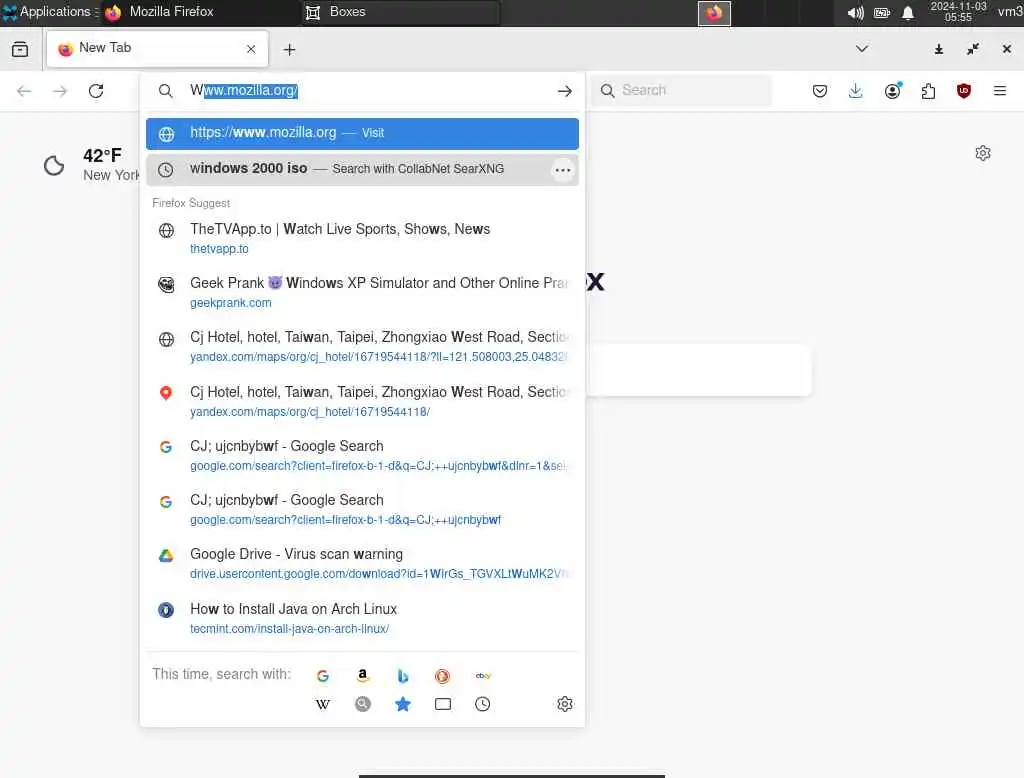Viewport: 1024px width, 778px height.
Task: Open the Google Drive Virus scan warning suggestion
Action: [x=362, y=563]
